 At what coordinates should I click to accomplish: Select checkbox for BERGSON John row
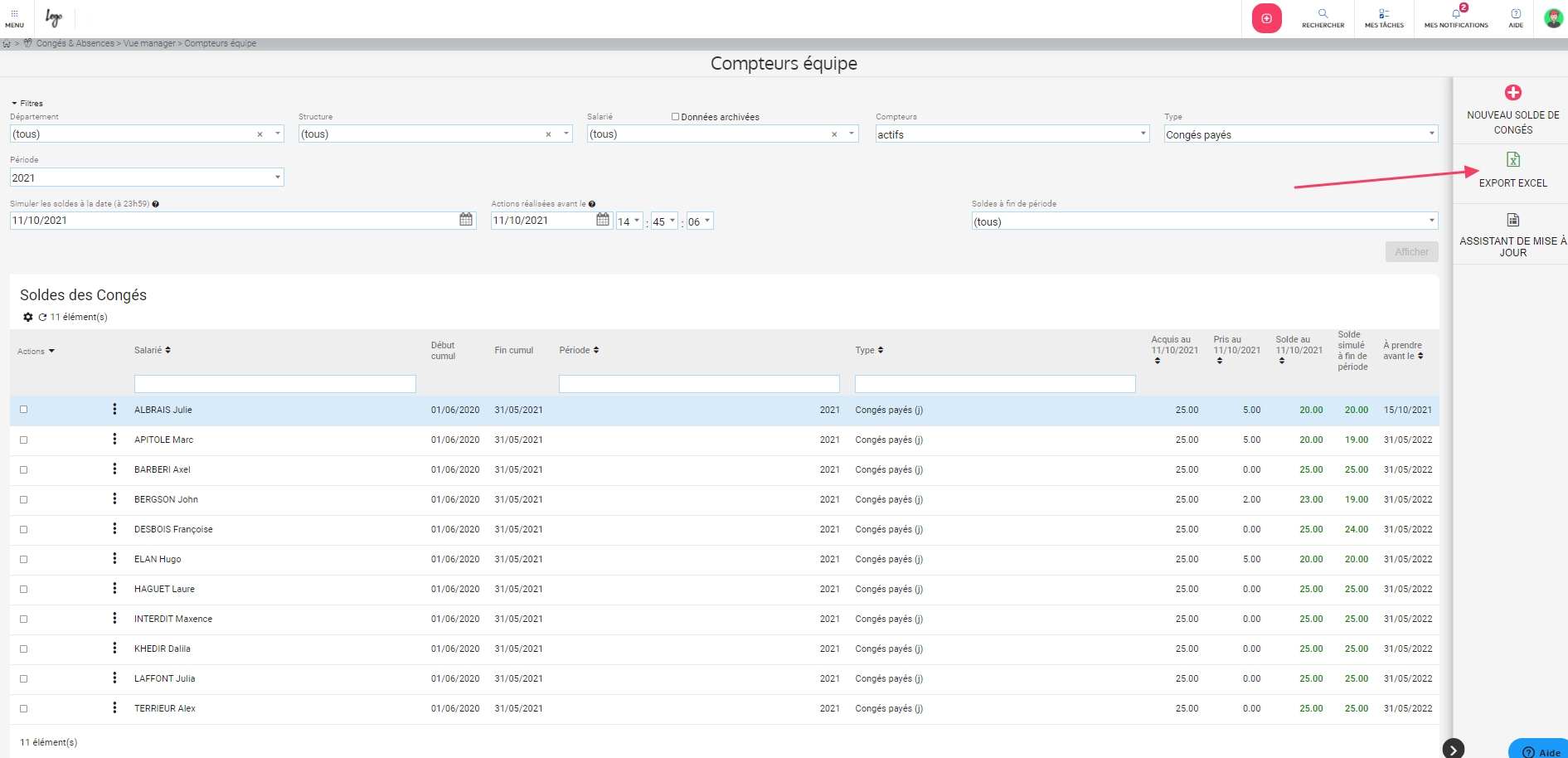[x=24, y=499]
